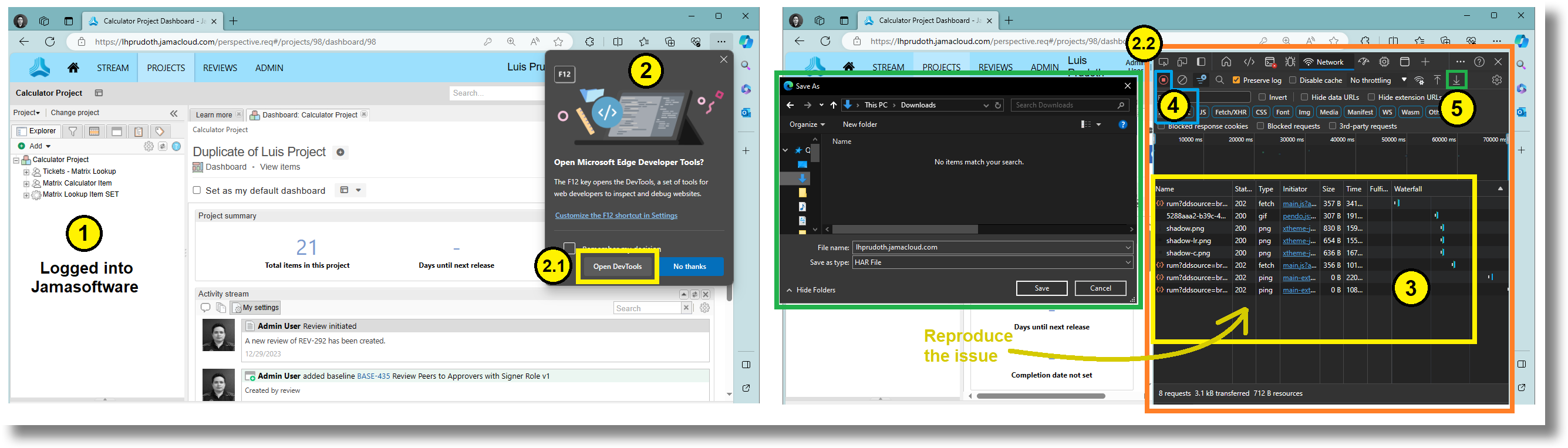Click the Open DevTools button
This screenshot has width=1568, height=448.
pyautogui.click(x=617, y=266)
